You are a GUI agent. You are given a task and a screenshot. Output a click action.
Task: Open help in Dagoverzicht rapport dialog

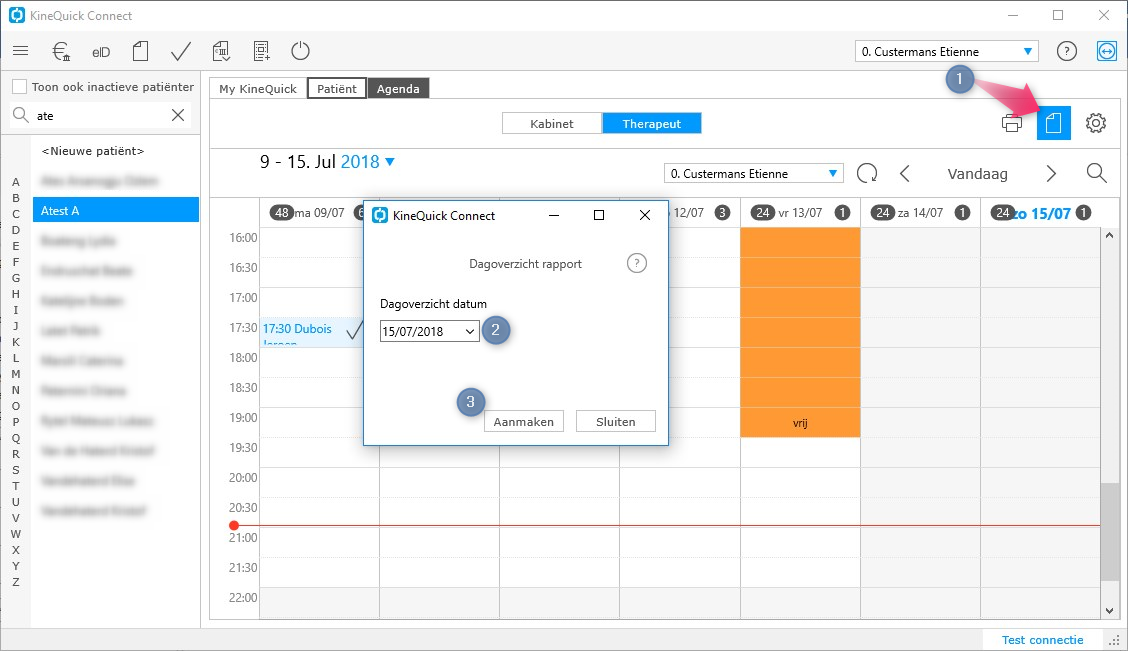637,263
